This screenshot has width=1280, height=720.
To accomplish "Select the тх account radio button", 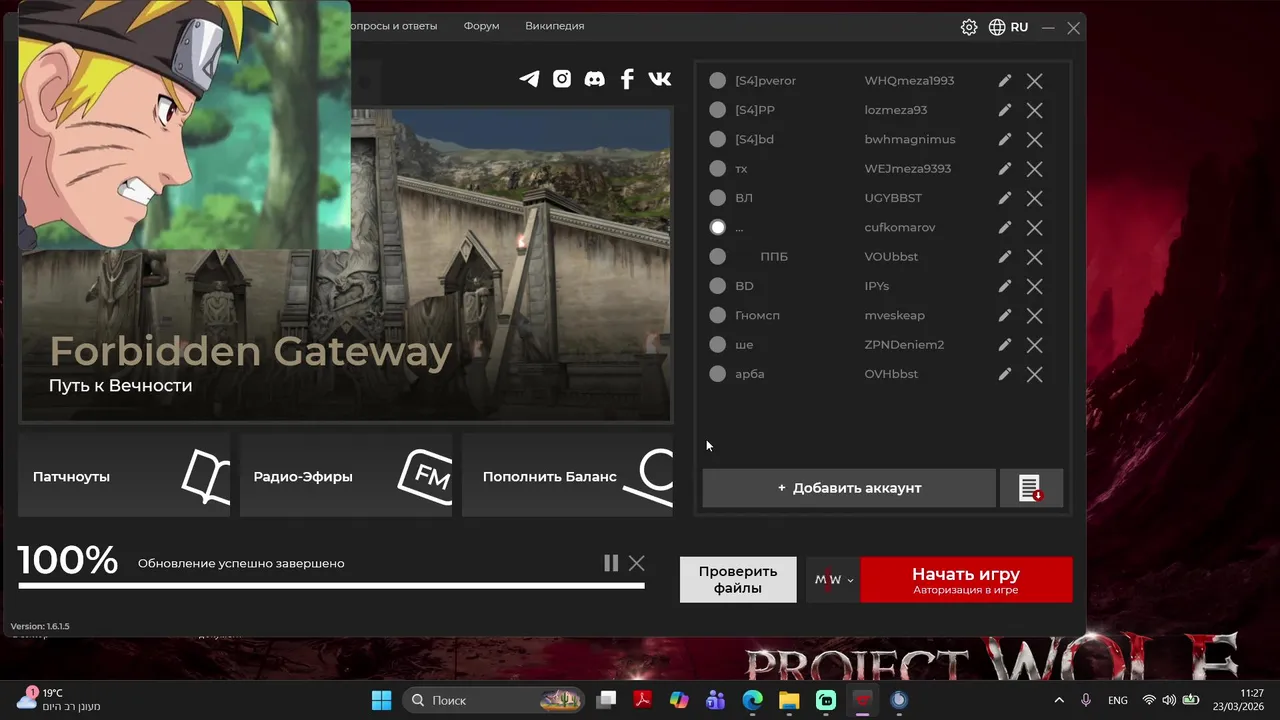I will tap(717, 169).
